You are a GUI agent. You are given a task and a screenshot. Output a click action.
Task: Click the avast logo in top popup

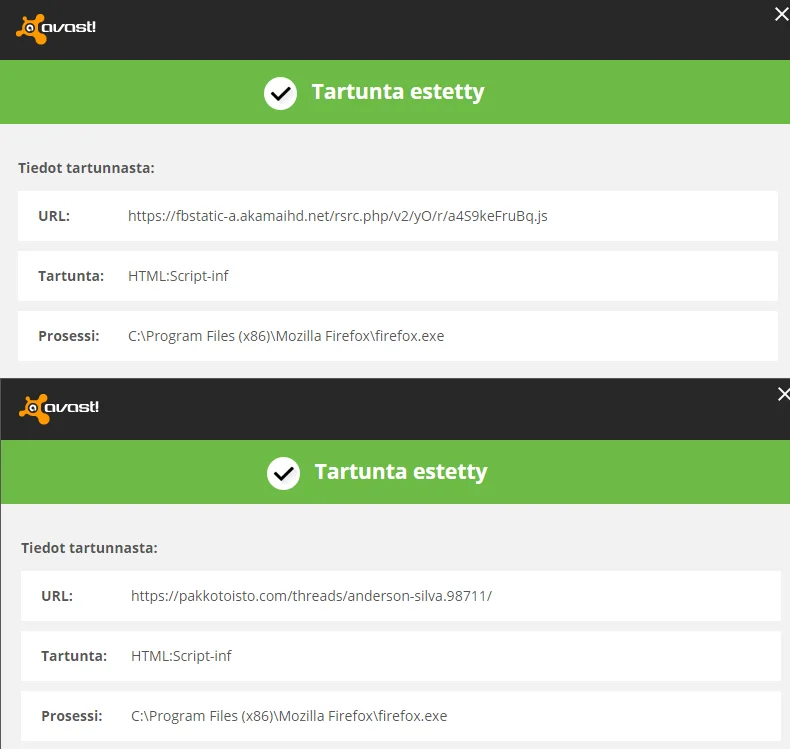[x=55, y=28]
